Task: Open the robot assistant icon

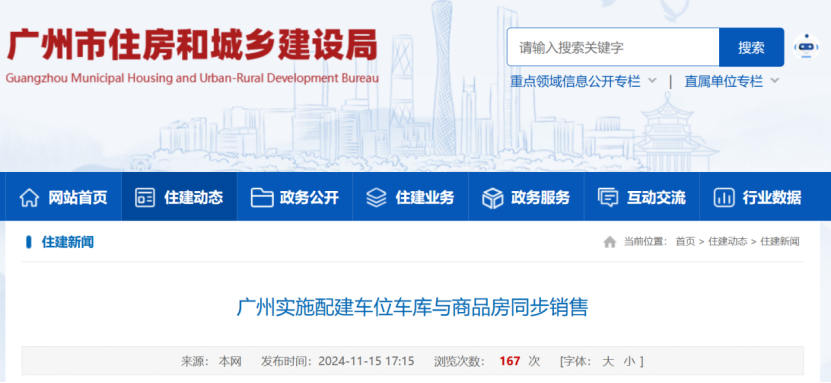Action: tap(806, 47)
